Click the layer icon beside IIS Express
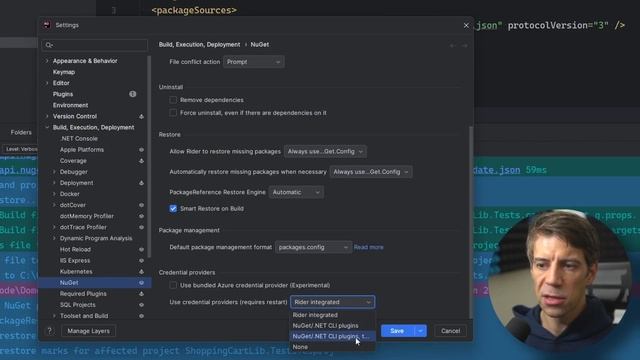This screenshot has height=360, width=640. coord(141,260)
